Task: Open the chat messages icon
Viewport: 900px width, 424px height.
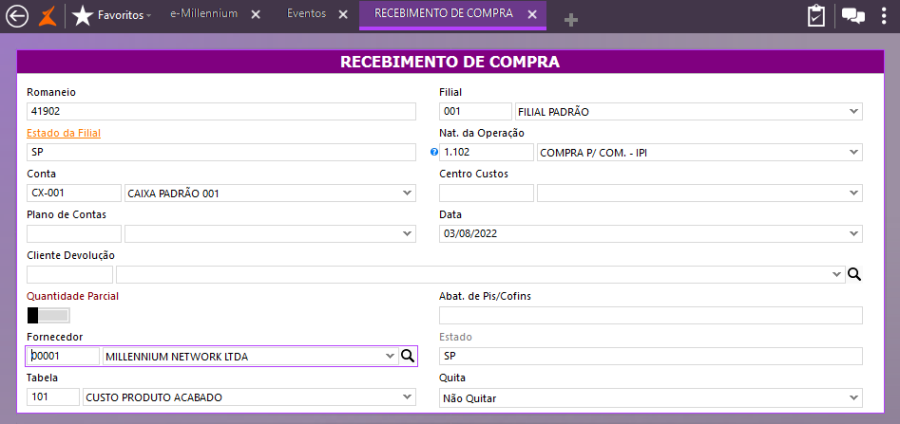Action: [x=853, y=15]
